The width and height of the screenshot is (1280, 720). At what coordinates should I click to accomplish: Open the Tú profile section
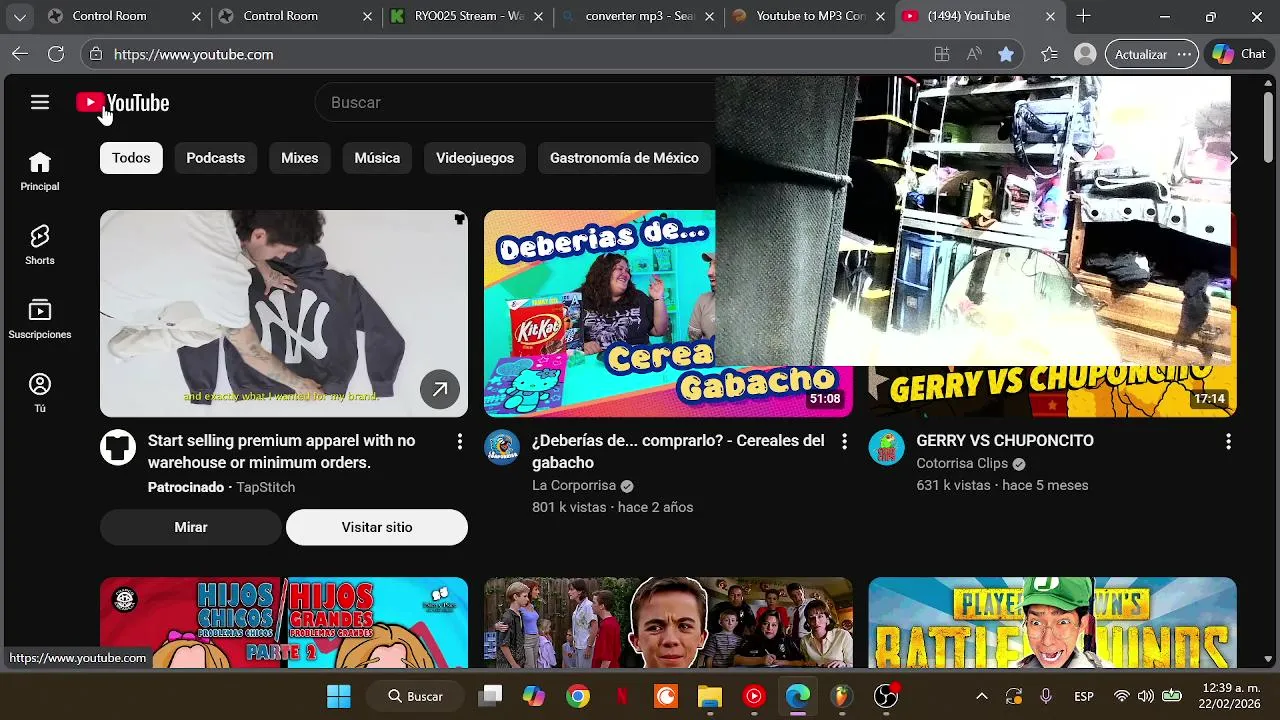pos(40,394)
